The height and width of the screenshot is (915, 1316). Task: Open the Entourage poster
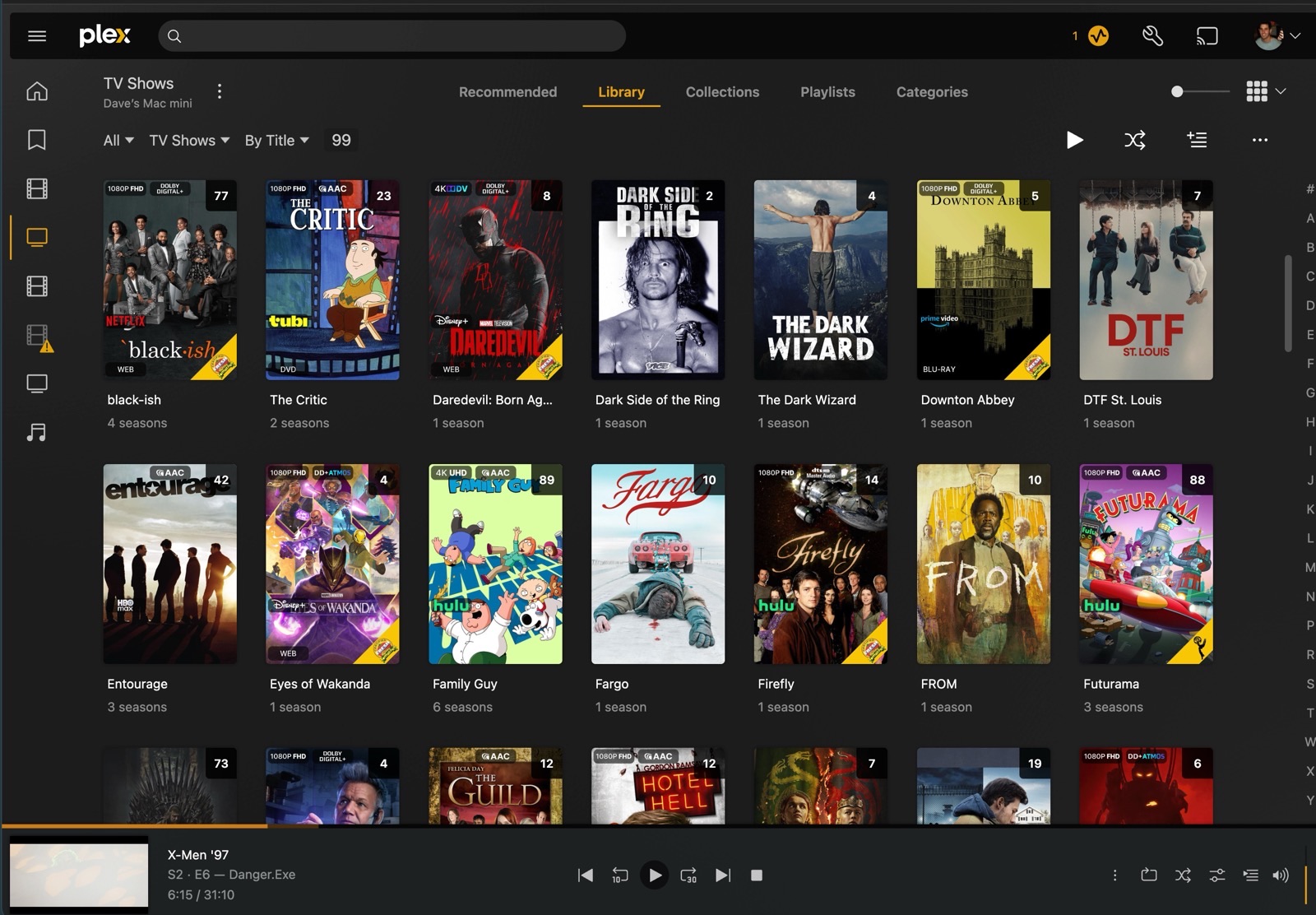pos(170,564)
